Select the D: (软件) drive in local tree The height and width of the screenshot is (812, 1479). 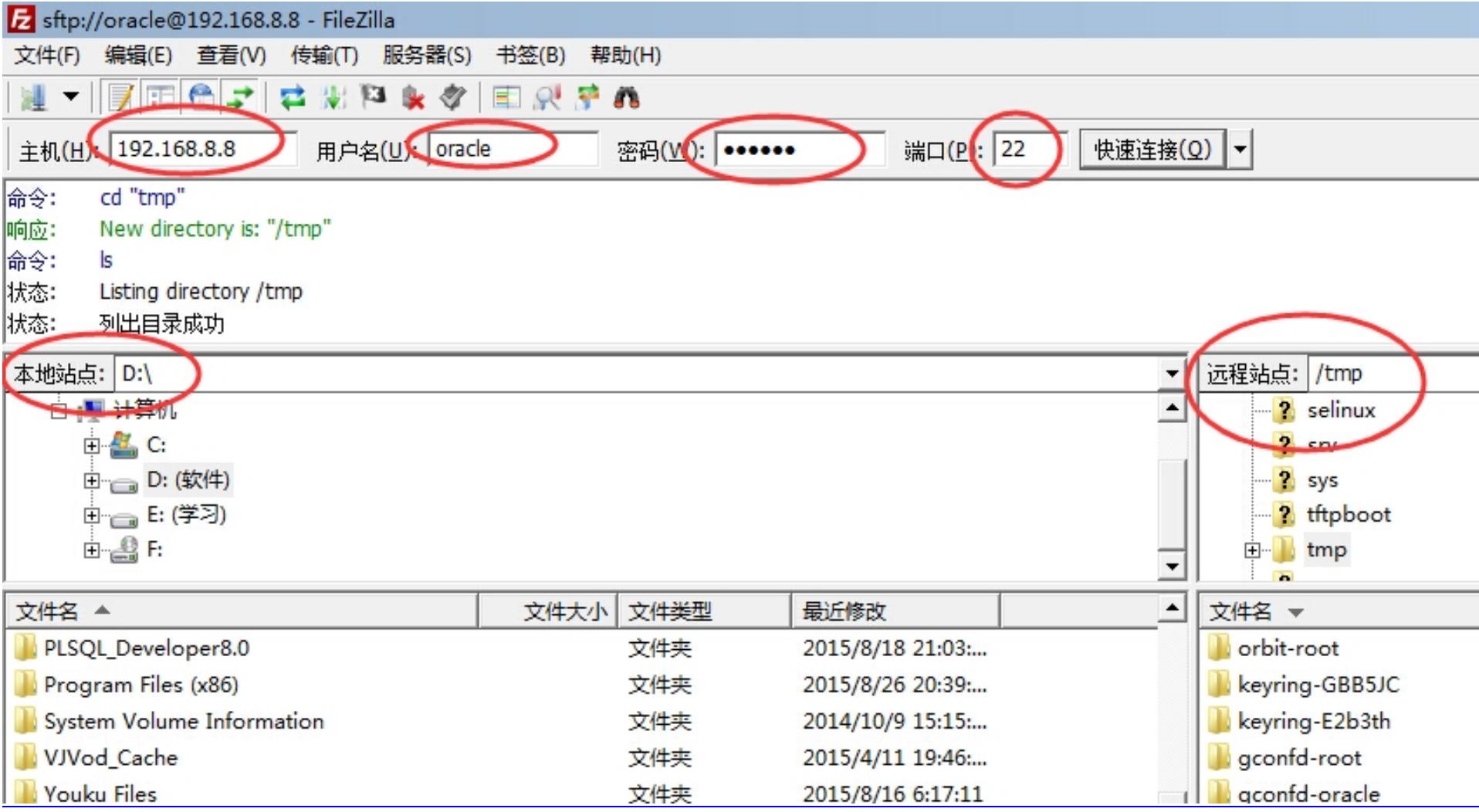[x=188, y=480]
